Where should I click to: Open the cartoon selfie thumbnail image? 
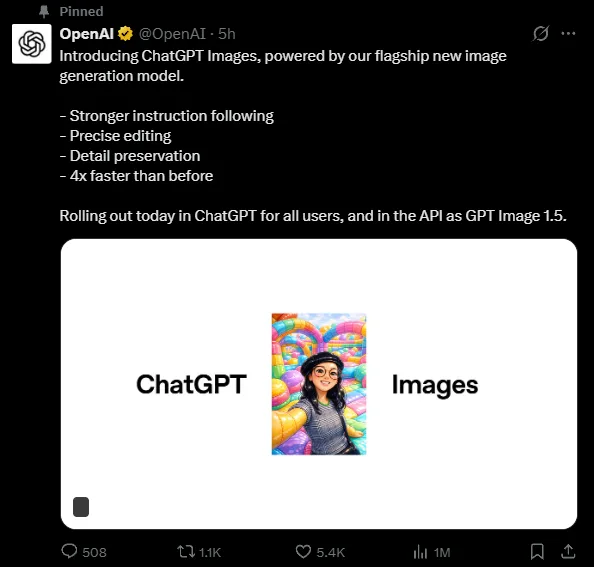pos(319,384)
